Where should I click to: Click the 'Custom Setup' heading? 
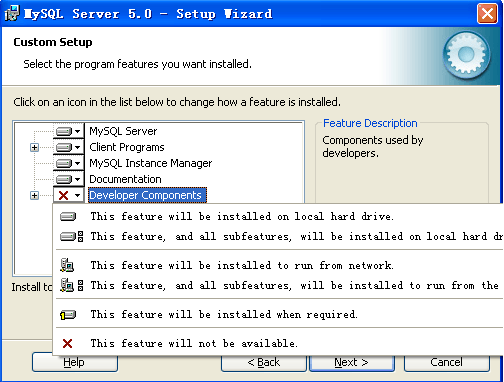[x=53, y=42]
